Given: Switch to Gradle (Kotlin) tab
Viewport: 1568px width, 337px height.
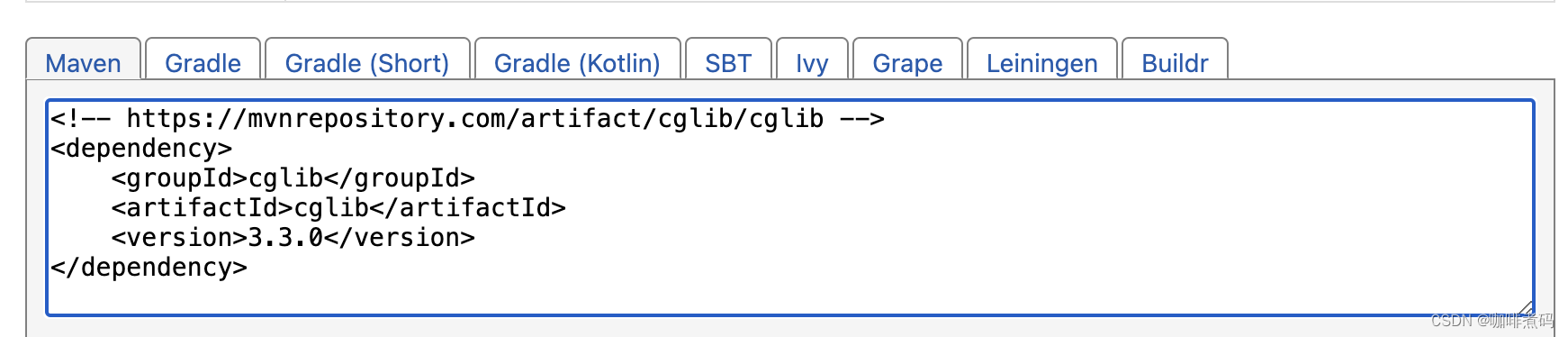Looking at the screenshot, I should (x=577, y=61).
